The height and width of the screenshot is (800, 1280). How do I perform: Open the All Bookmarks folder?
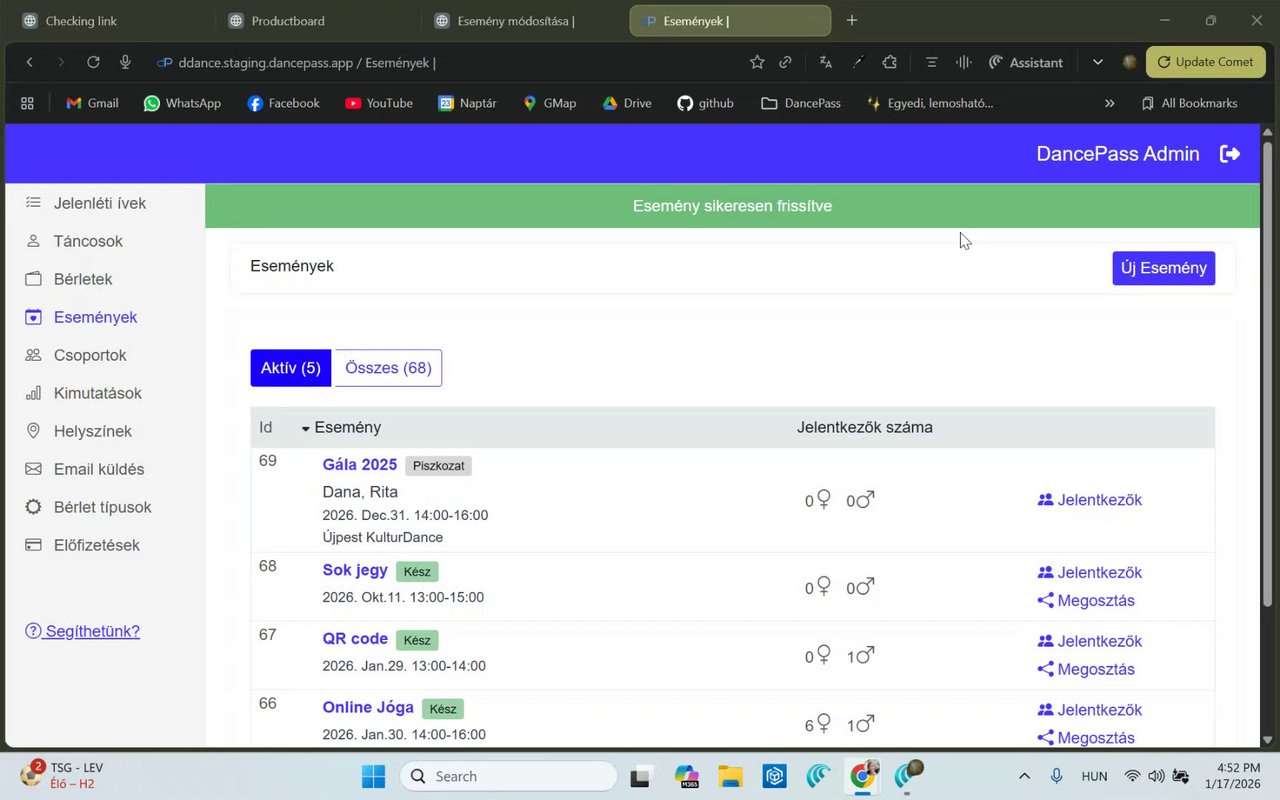point(1189,103)
